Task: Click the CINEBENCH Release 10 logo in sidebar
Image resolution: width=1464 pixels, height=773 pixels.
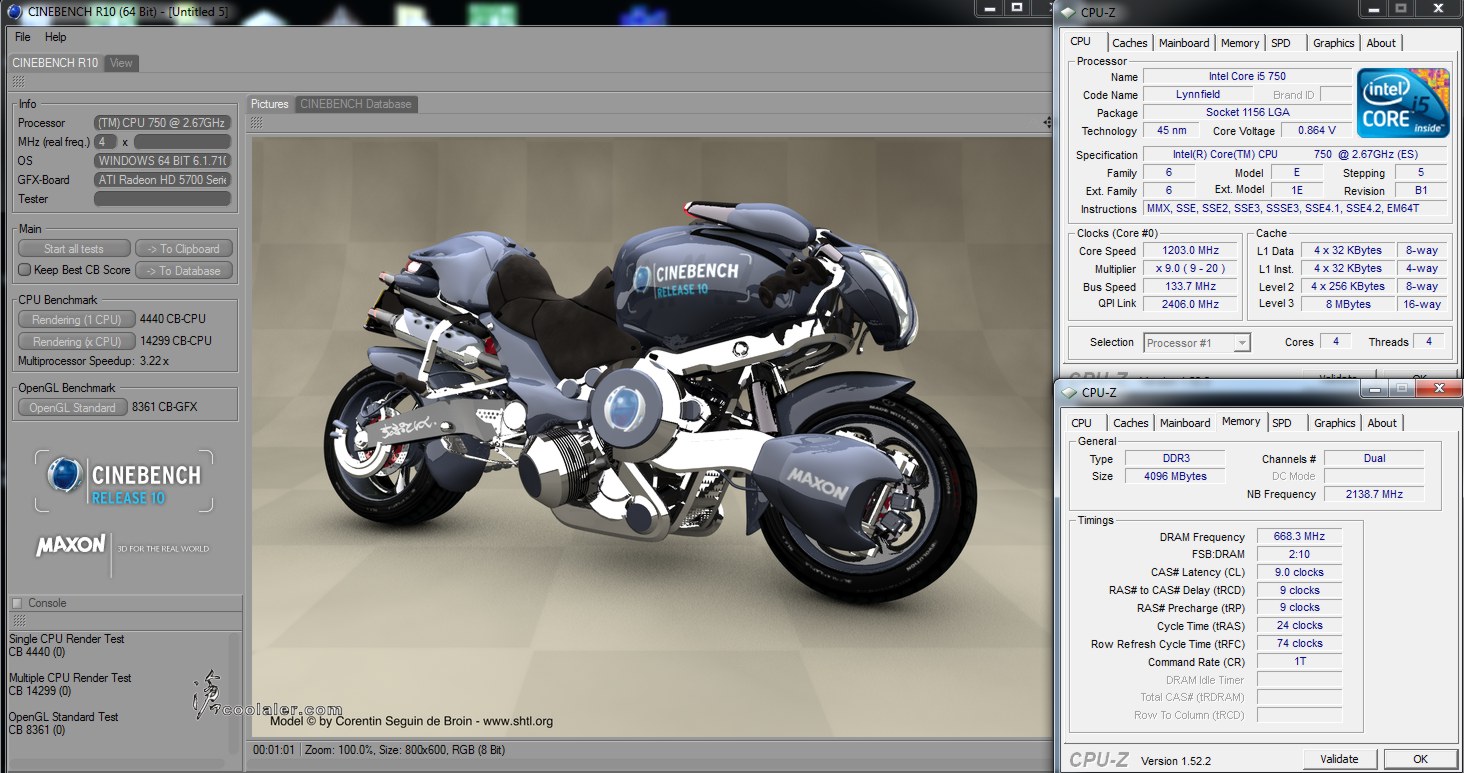Action: (x=124, y=481)
